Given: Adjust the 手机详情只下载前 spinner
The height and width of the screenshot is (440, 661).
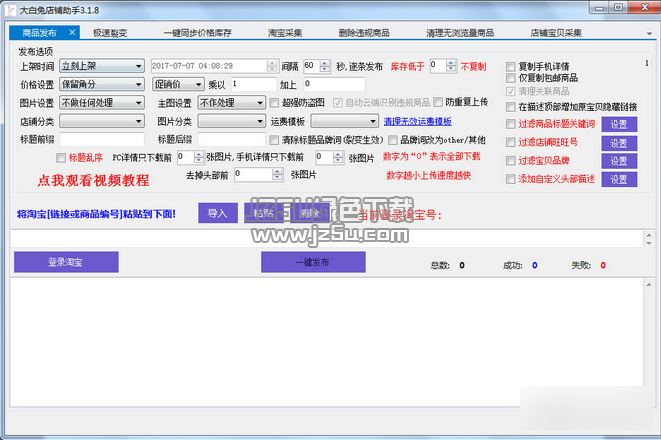Looking at the screenshot, I should coord(338,157).
